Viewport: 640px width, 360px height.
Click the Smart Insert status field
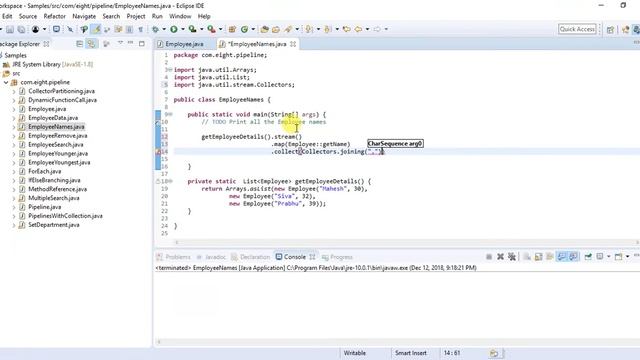(411, 353)
